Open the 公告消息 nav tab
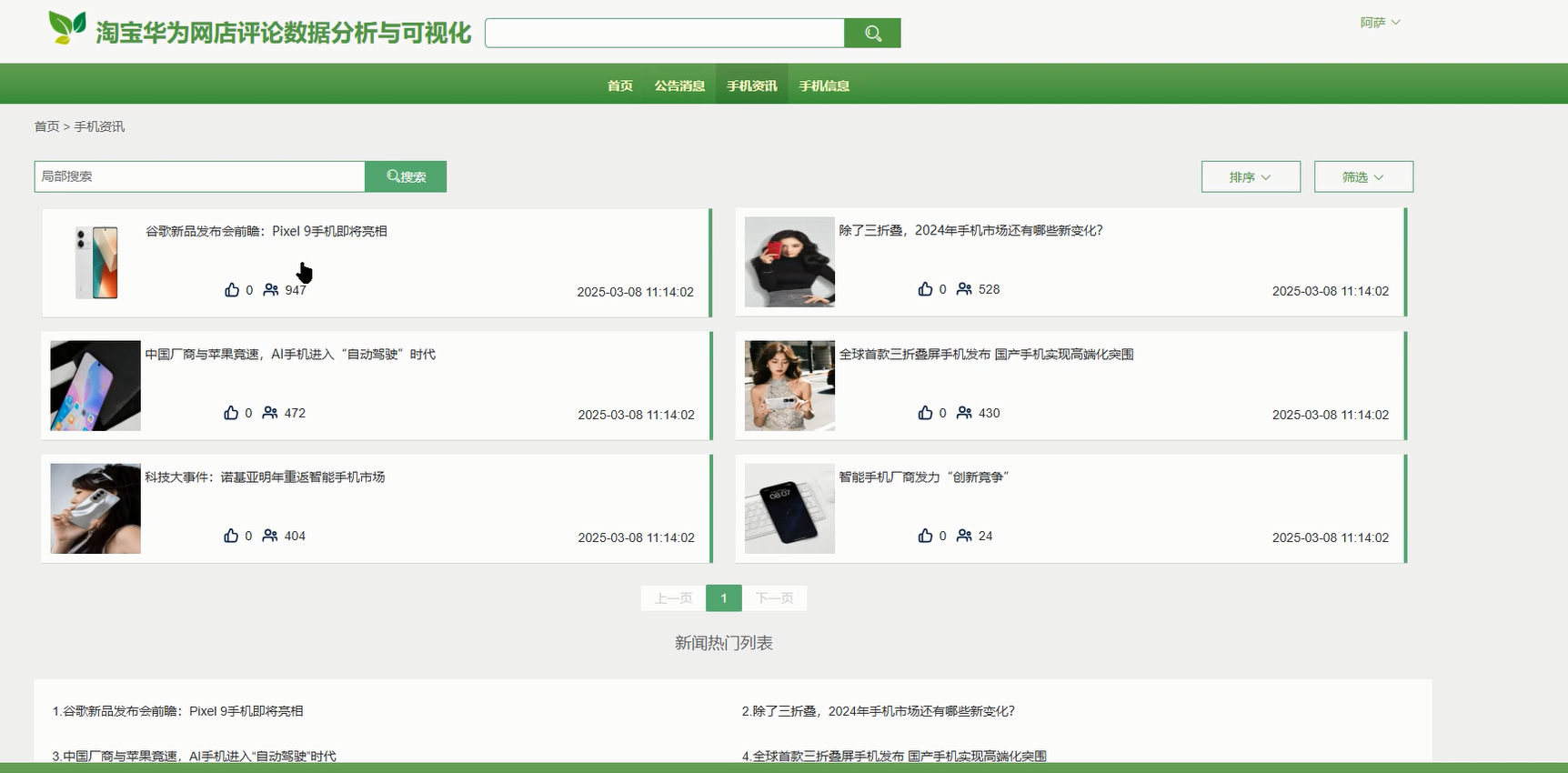 679,85
